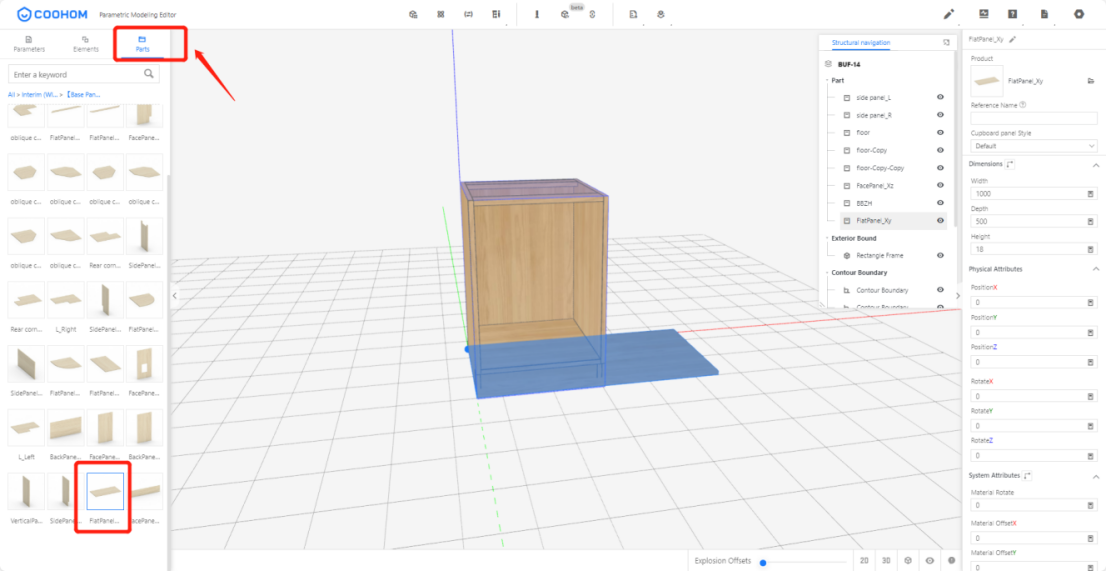Image resolution: width=1107 pixels, height=571 pixels.
Task: Open the Cupboard panel Style dropdown
Action: click(x=1033, y=146)
